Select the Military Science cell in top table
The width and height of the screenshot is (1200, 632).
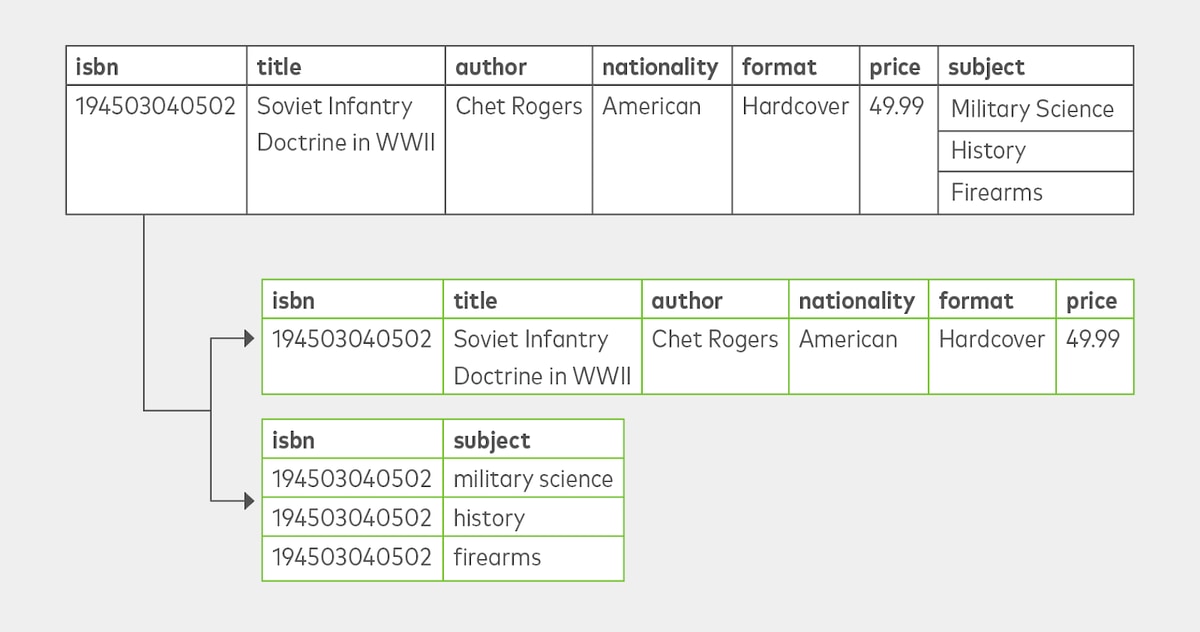(1035, 109)
